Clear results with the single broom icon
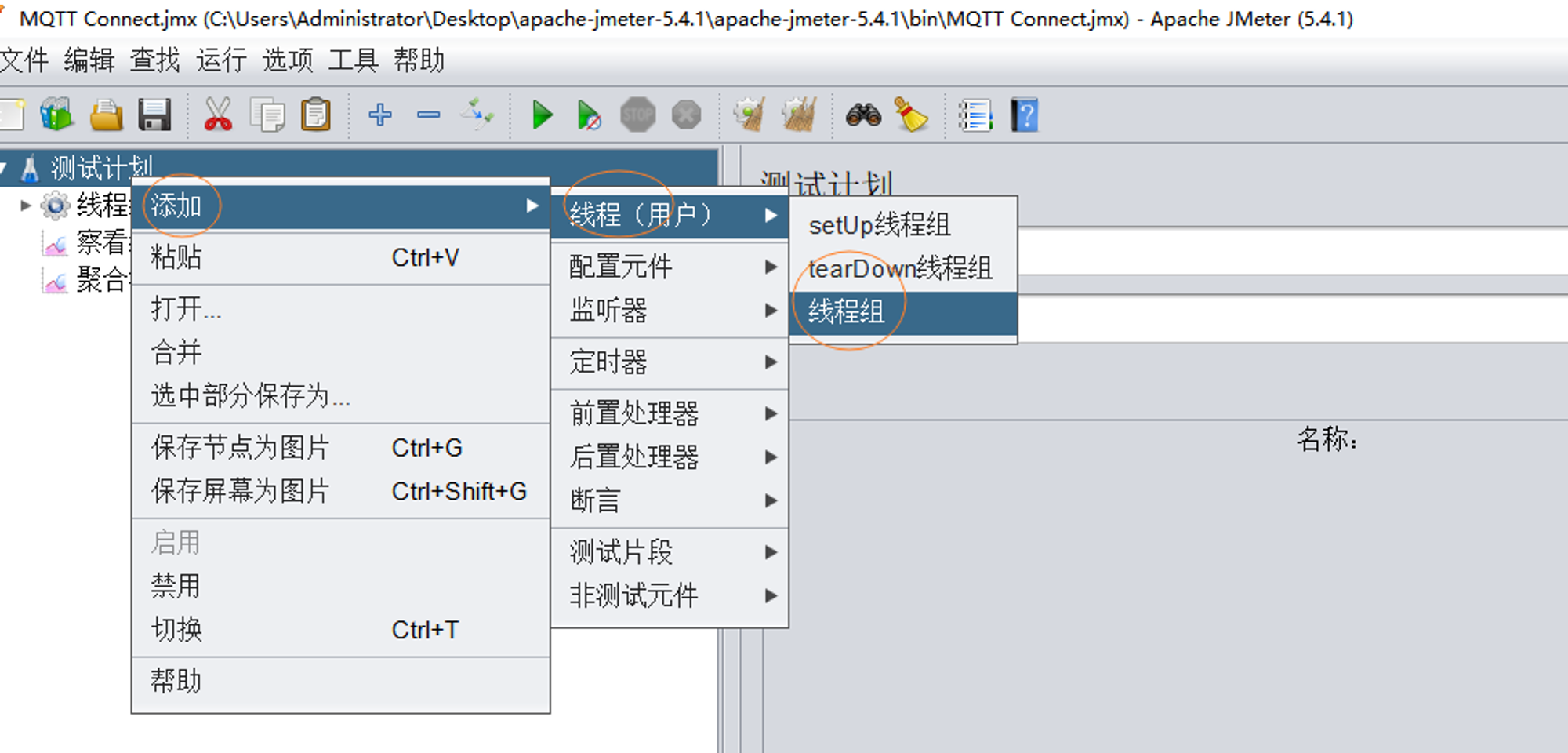Screen dimensions: 1568x753 [750, 115]
